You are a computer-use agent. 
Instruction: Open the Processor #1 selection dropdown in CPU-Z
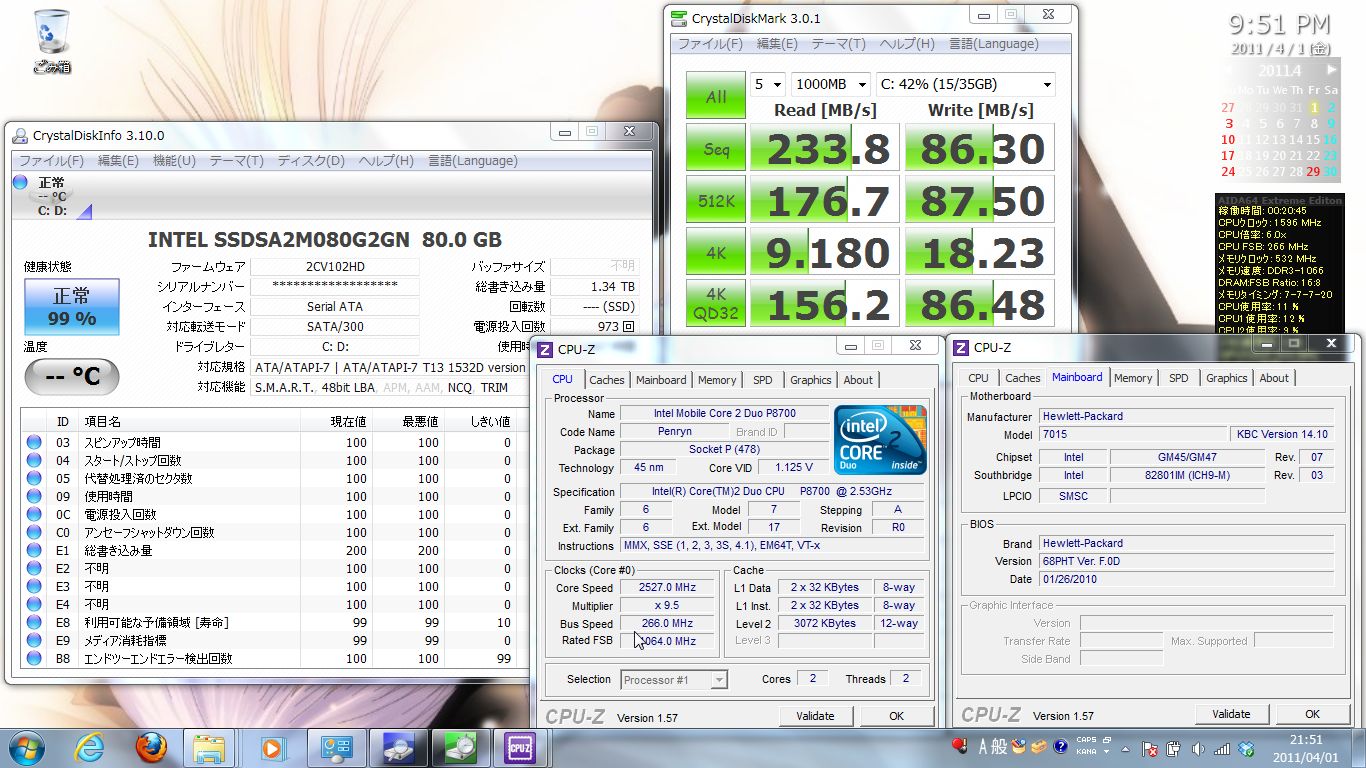click(x=674, y=680)
